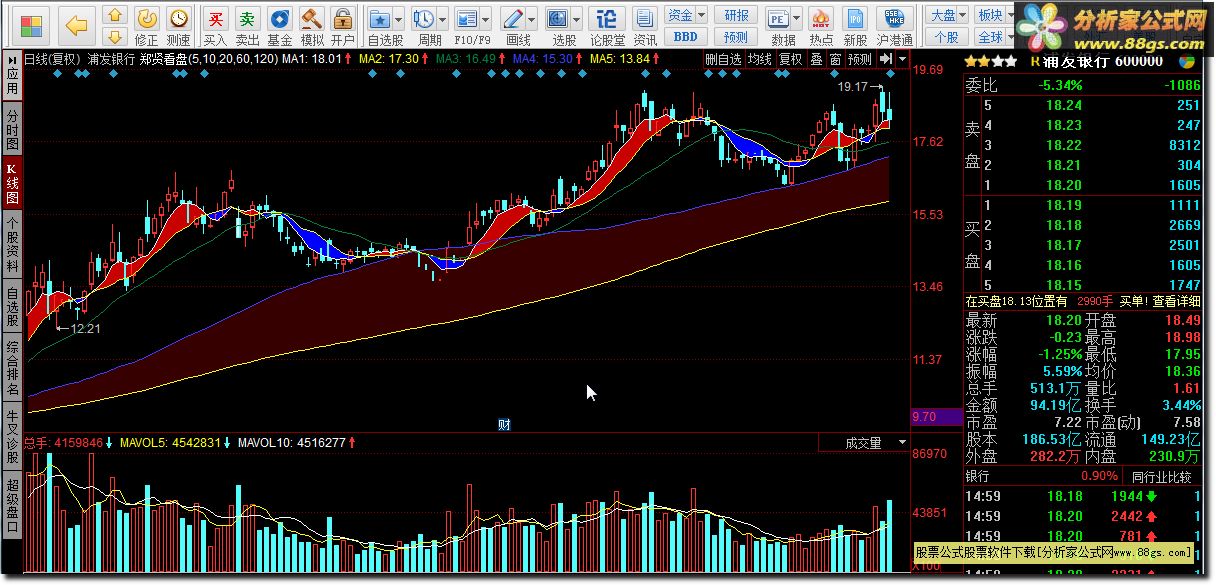Click the 12.21 low price label

86,327
